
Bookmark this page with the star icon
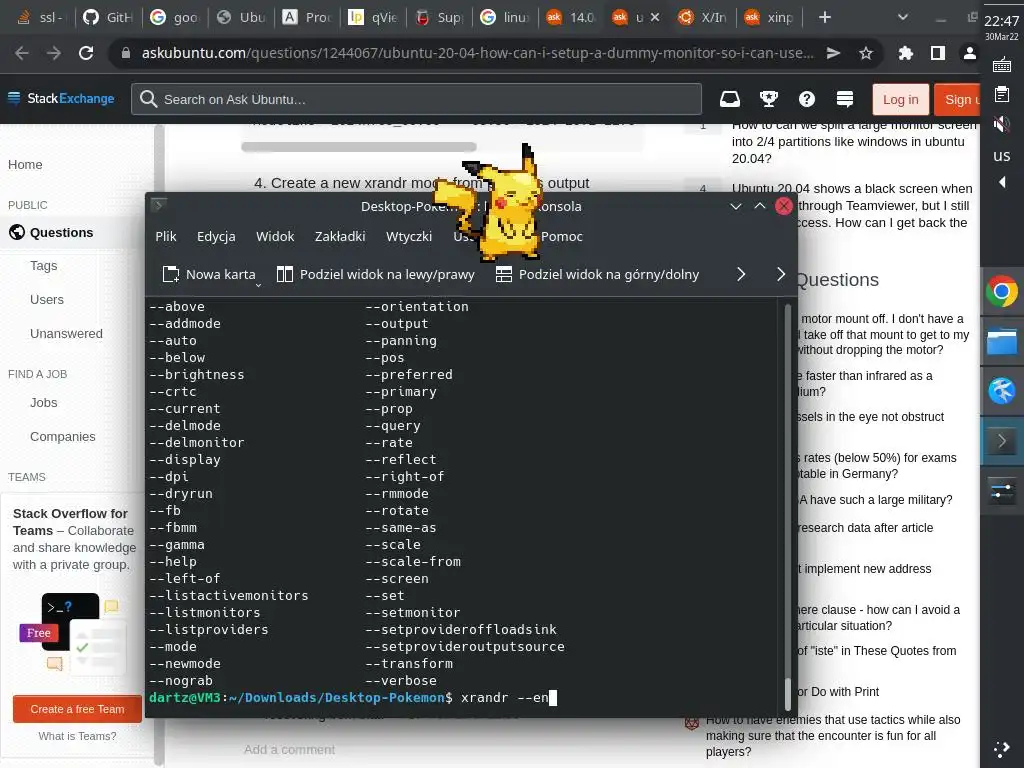click(865, 53)
